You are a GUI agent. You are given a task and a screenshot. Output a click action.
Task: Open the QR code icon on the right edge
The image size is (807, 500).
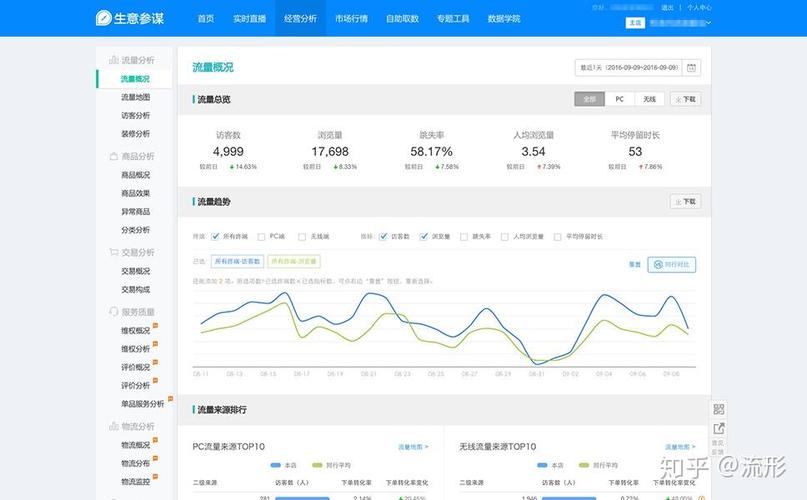(719, 409)
